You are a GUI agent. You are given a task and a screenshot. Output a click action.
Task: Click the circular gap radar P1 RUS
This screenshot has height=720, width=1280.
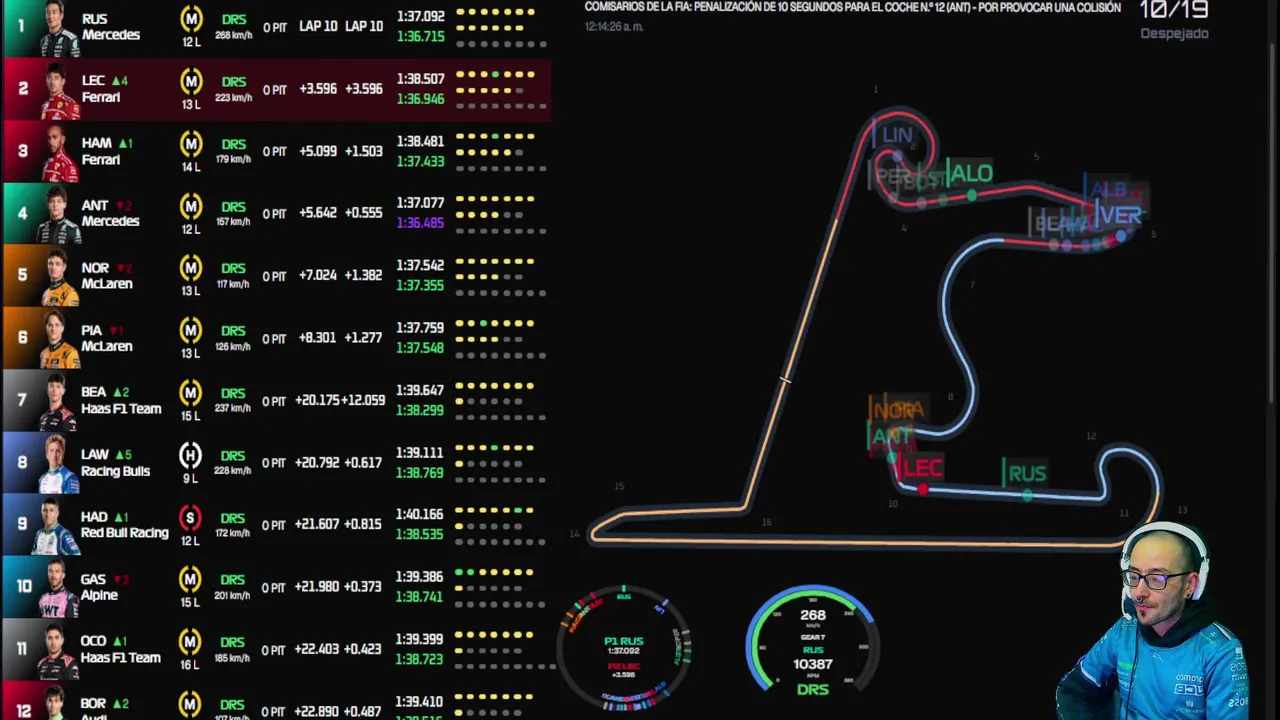(624, 647)
